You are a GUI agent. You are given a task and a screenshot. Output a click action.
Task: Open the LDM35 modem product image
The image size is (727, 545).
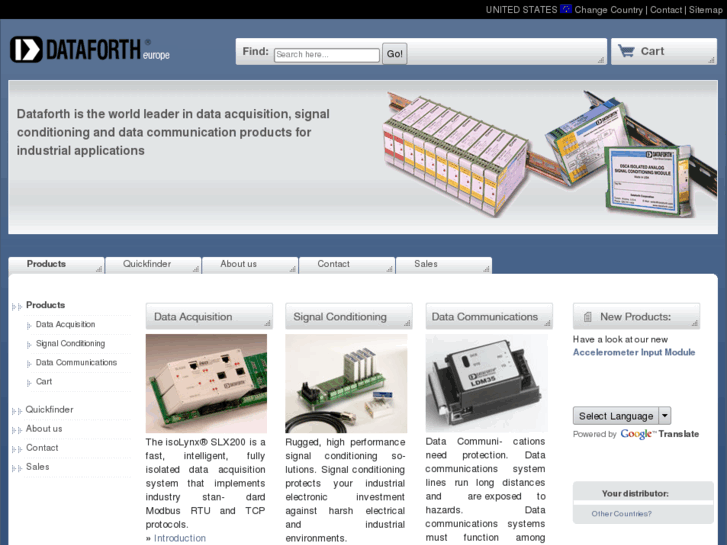(x=486, y=384)
